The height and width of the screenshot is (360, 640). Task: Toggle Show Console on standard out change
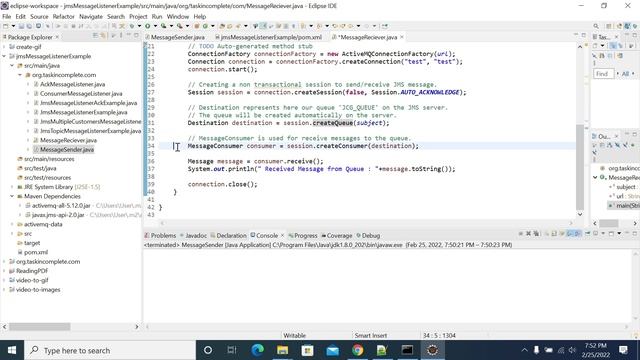(x=570, y=233)
